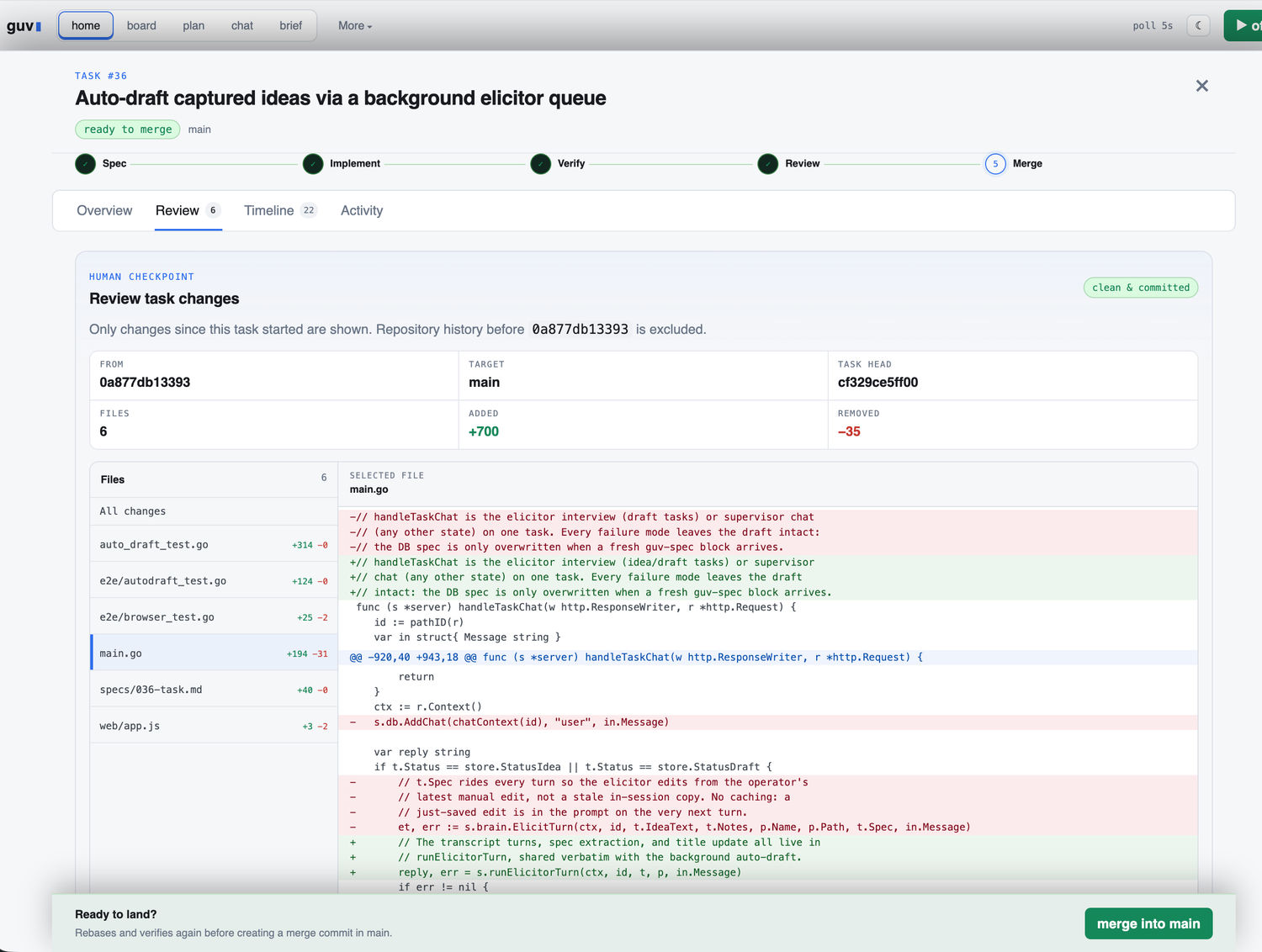Select the Review tab
The width and height of the screenshot is (1262, 952).
coord(188,210)
